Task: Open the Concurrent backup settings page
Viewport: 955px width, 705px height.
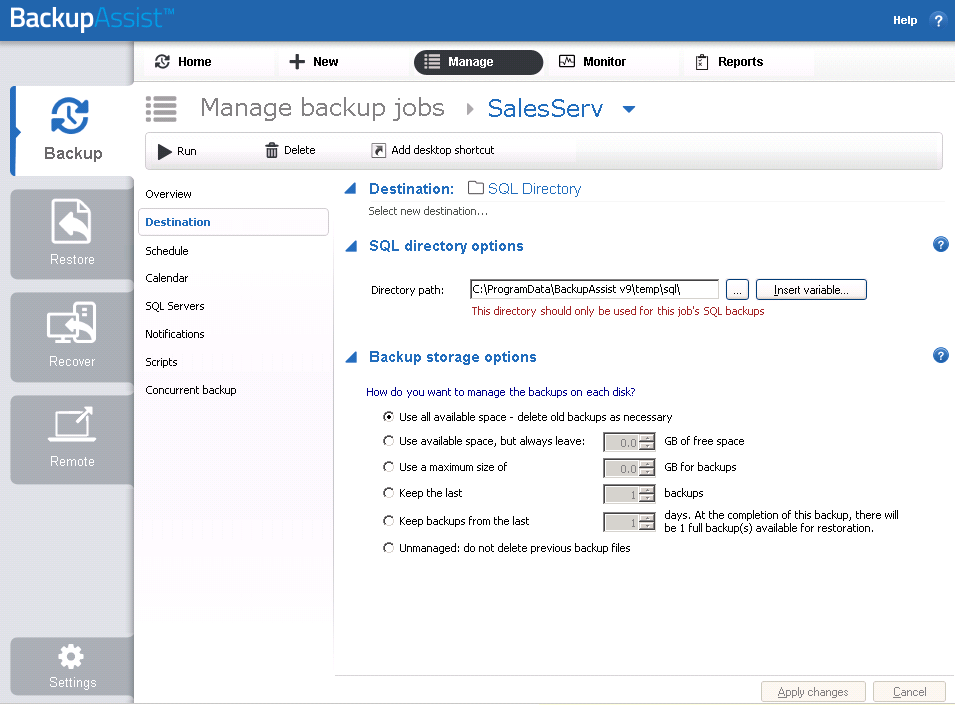Action: pyautogui.click(x=191, y=390)
